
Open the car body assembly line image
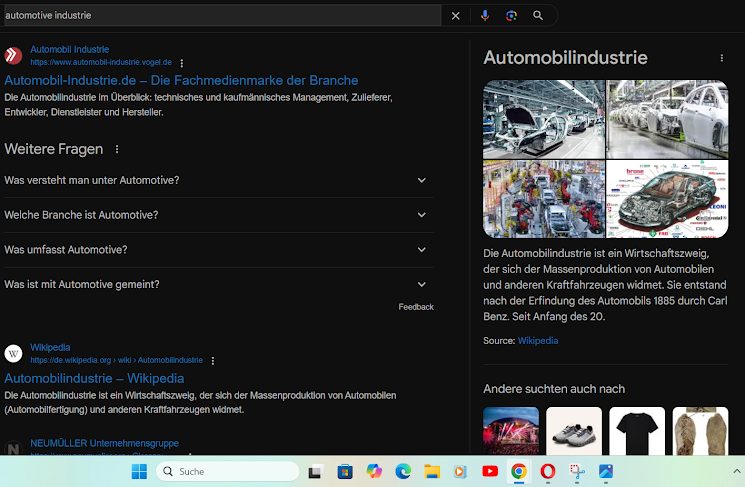coord(544,119)
